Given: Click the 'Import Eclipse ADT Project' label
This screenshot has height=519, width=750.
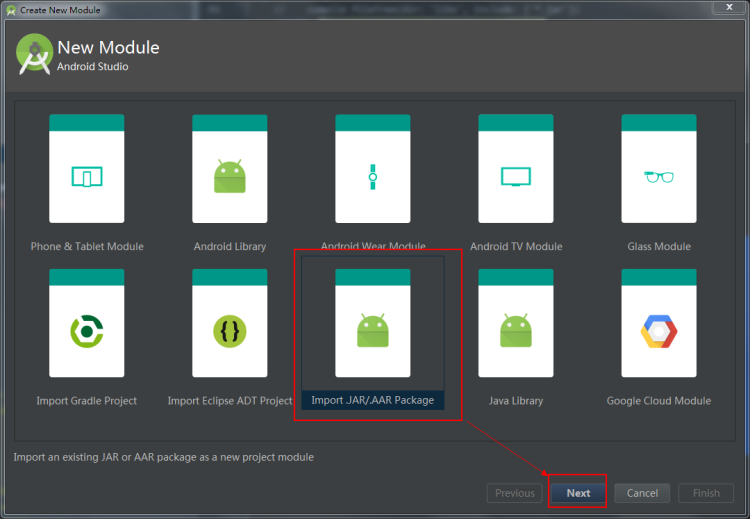Looking at the screenshot, I should point(230,401).
